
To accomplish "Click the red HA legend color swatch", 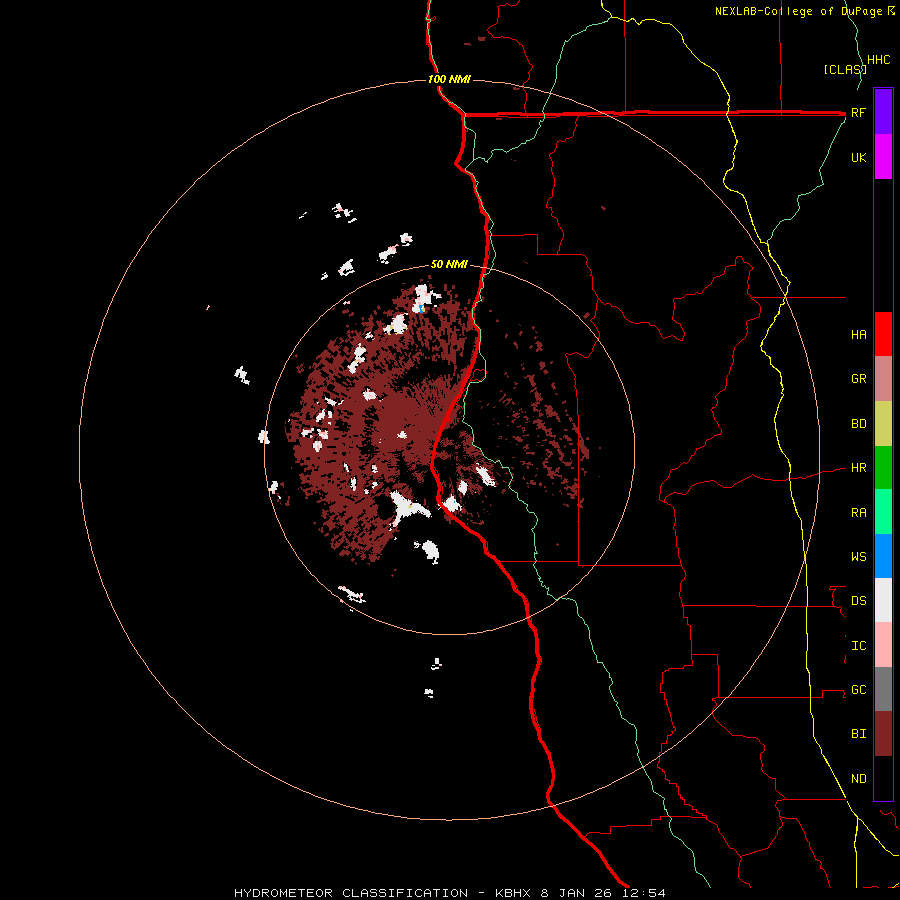I will click(x=883, y=334).
